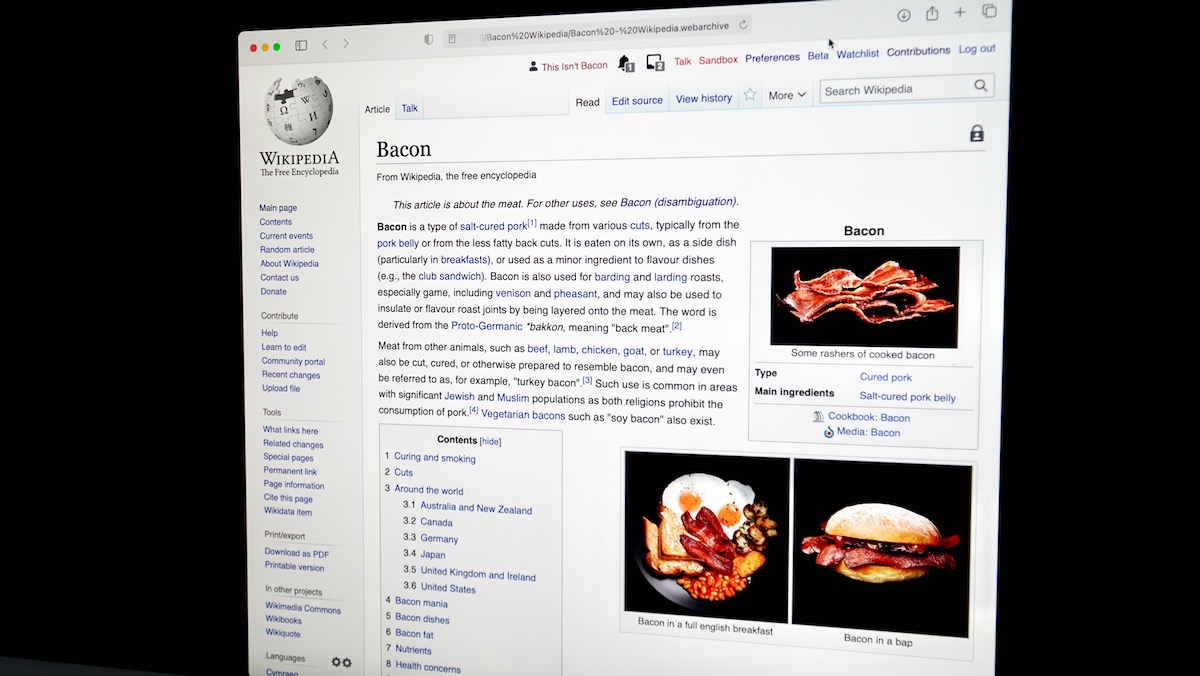Open the full English breakfast image
1200x676 pixels.
point(707,537)
